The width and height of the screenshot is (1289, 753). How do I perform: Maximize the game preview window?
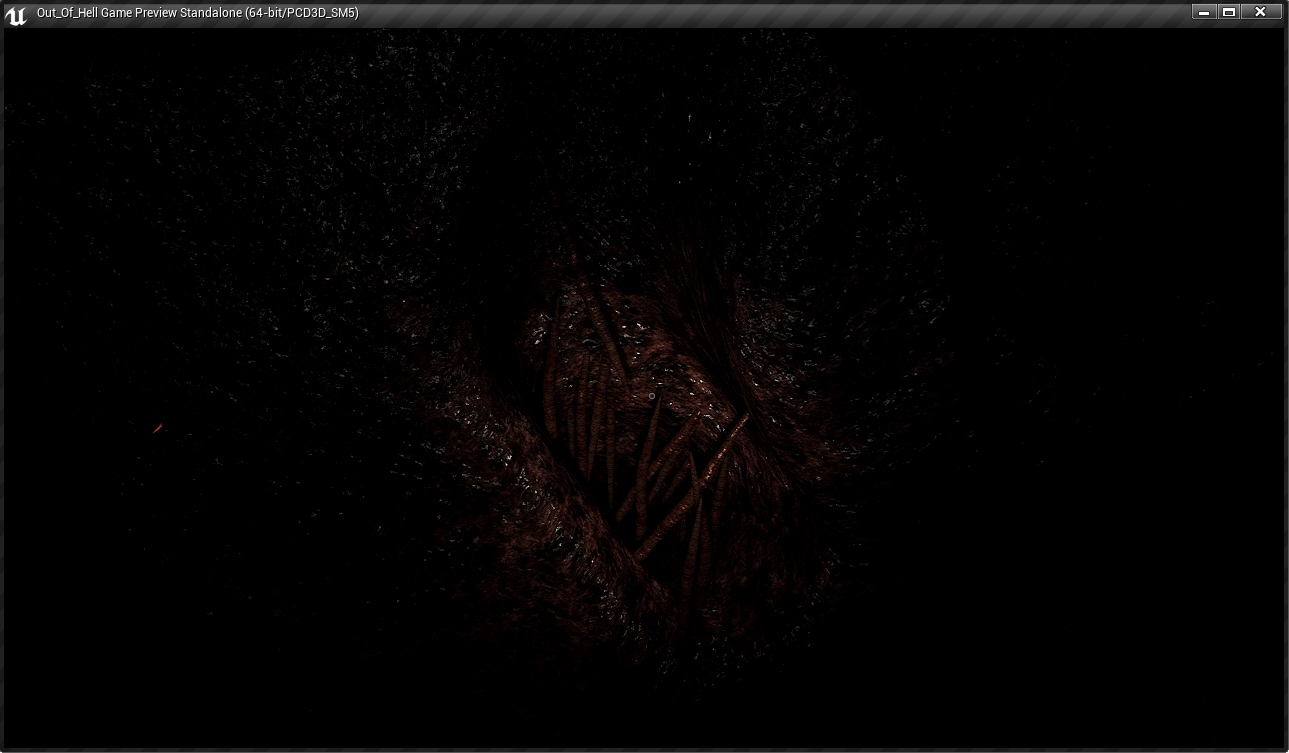1229,12
